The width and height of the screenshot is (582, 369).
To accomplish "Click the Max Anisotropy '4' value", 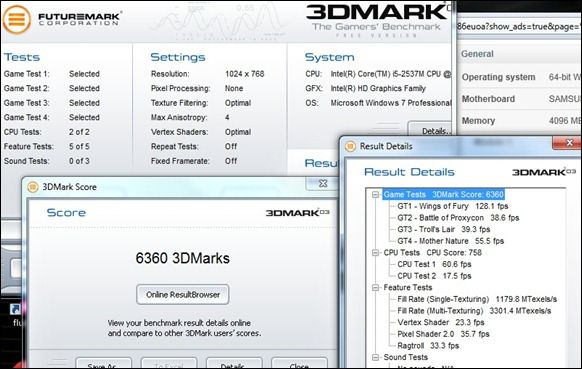I will 227,117.
